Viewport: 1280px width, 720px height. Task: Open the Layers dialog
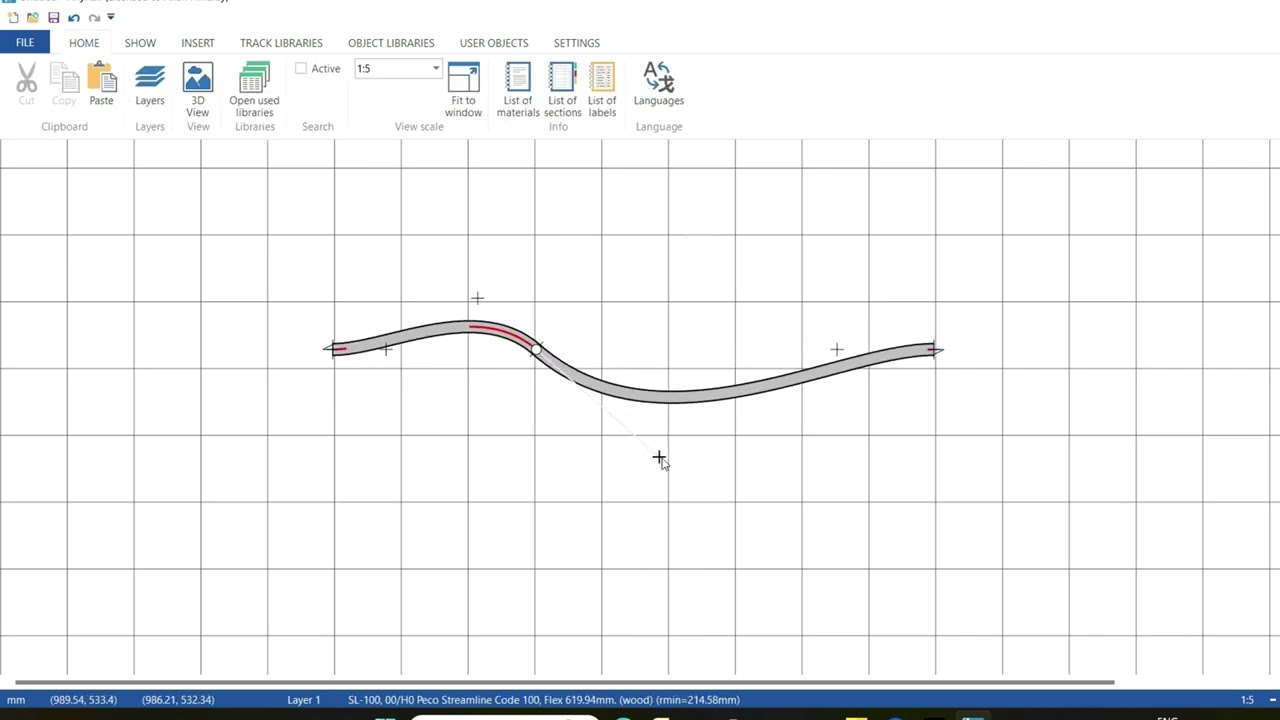click(150, 84)
